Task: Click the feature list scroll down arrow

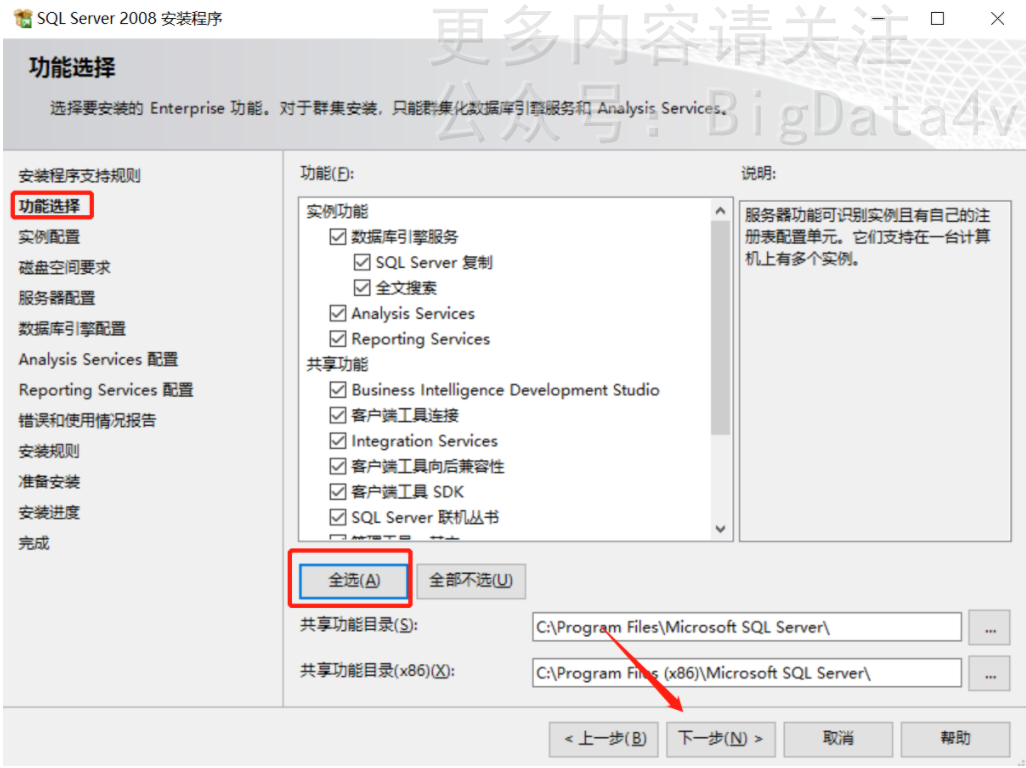Action: pyautogui.click(x=720, y=529)
